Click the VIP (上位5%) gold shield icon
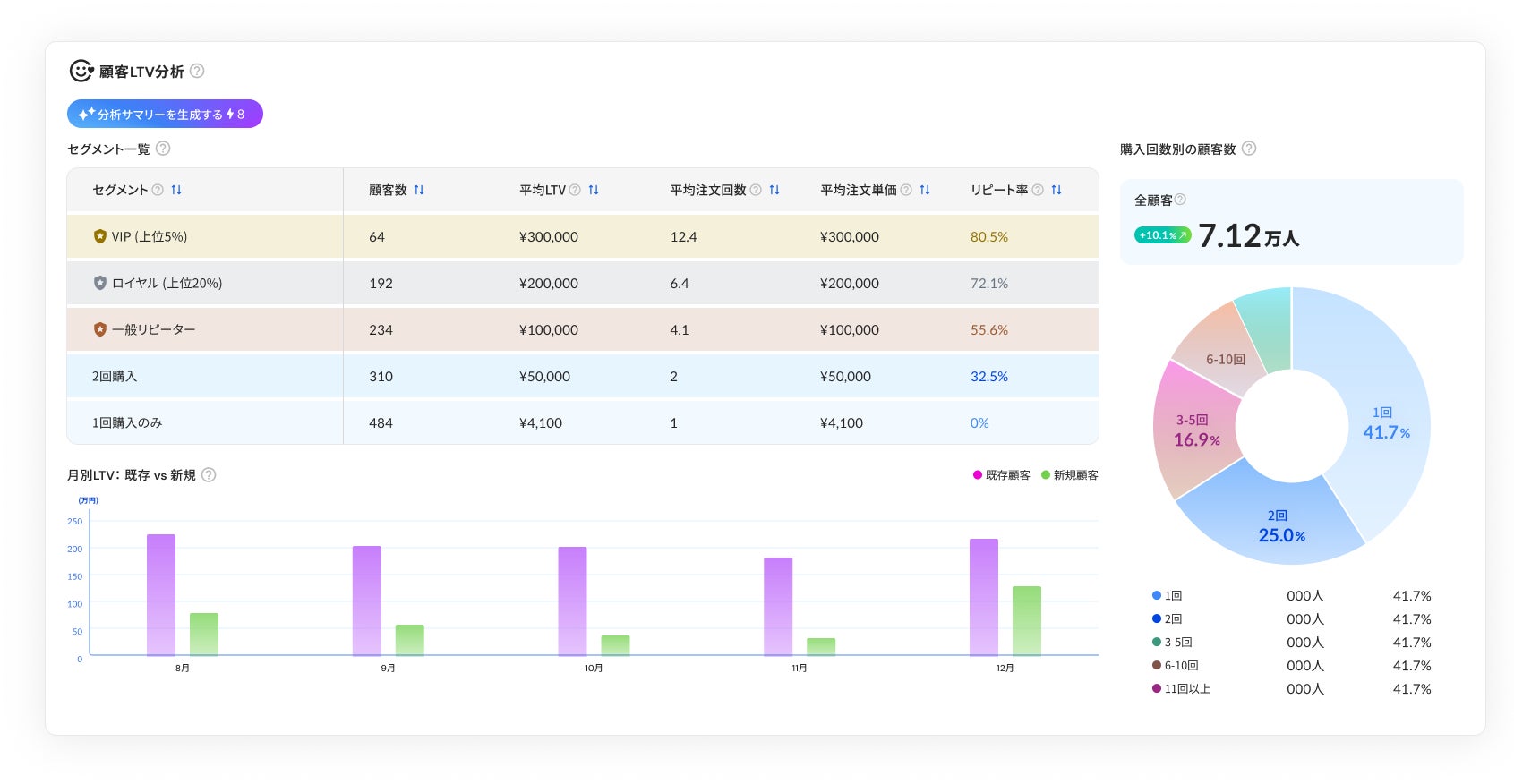 point(100,236)
